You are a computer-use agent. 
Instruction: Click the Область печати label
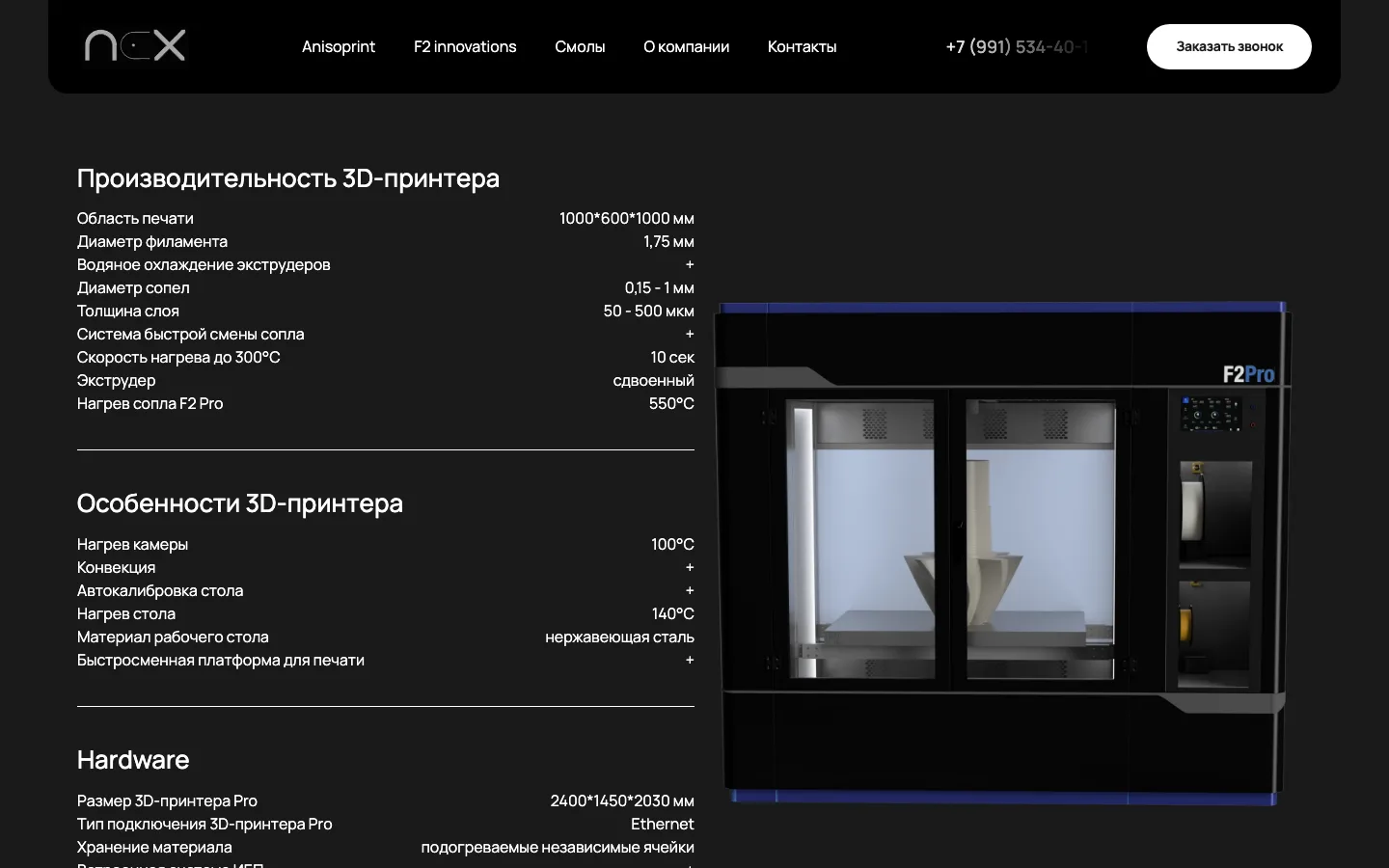tap(135, 218)
